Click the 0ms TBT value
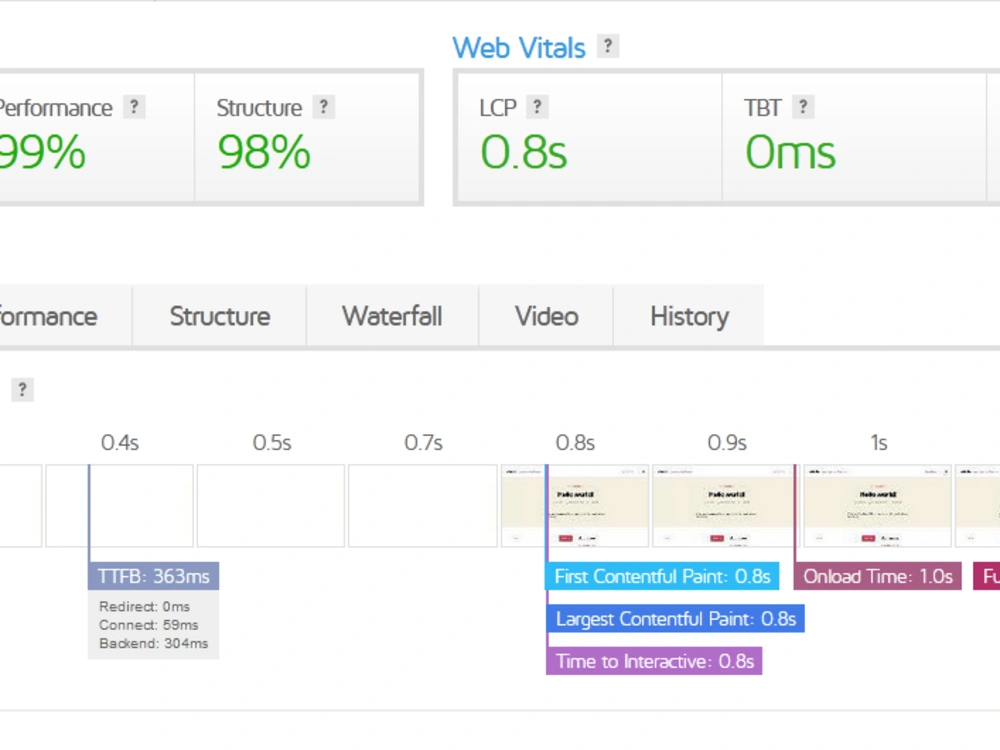This screenshot has width=1000, height=750. pyautogui.click(x=790, y=153)
